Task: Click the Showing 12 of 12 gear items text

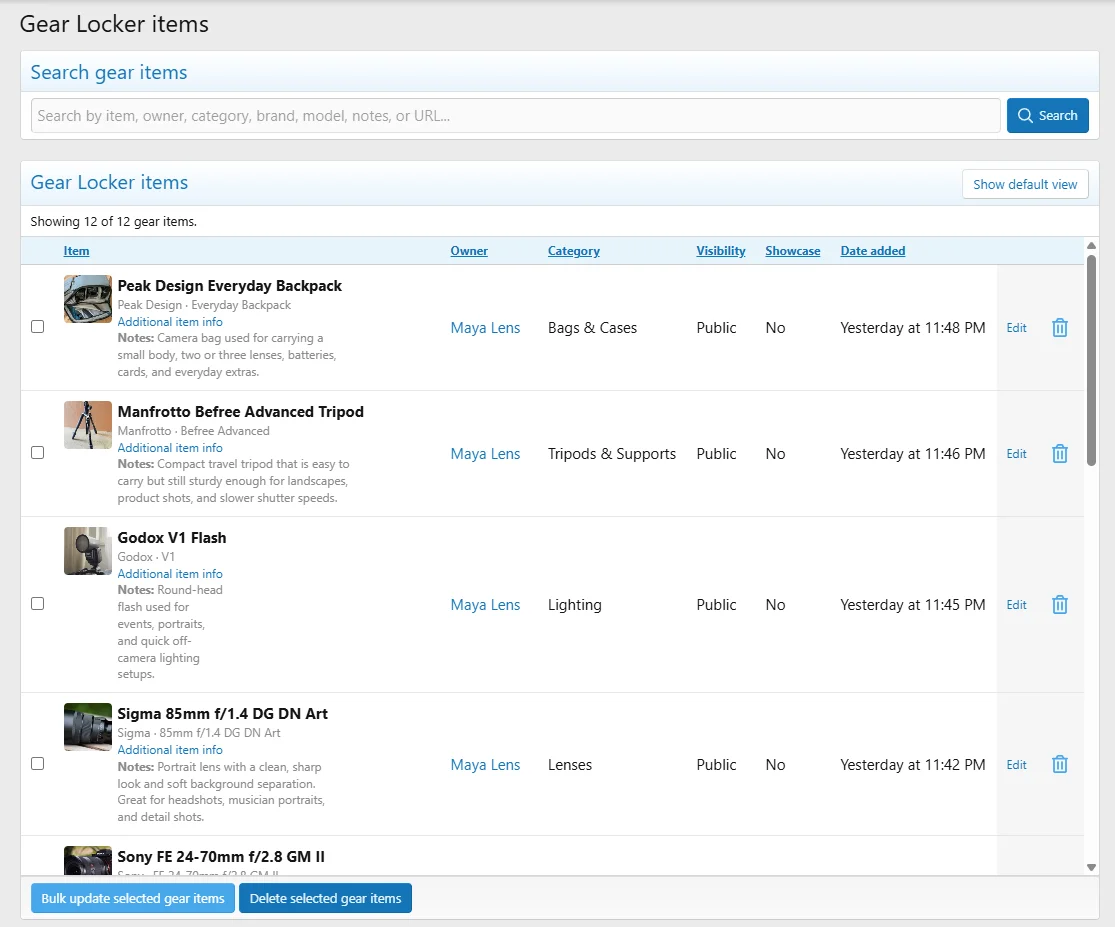Action: (114, 221)
